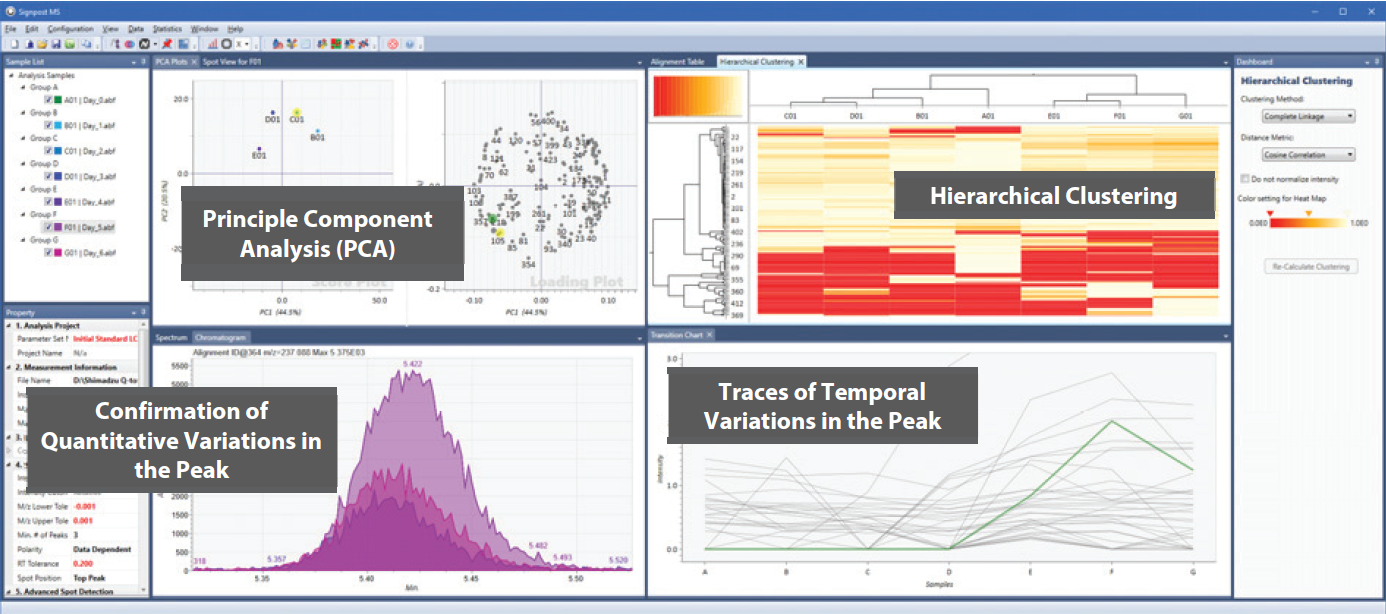Screen dimensions: 1386x614
Task: Click the blue floppy disk save icon
Action: point(56,44)
